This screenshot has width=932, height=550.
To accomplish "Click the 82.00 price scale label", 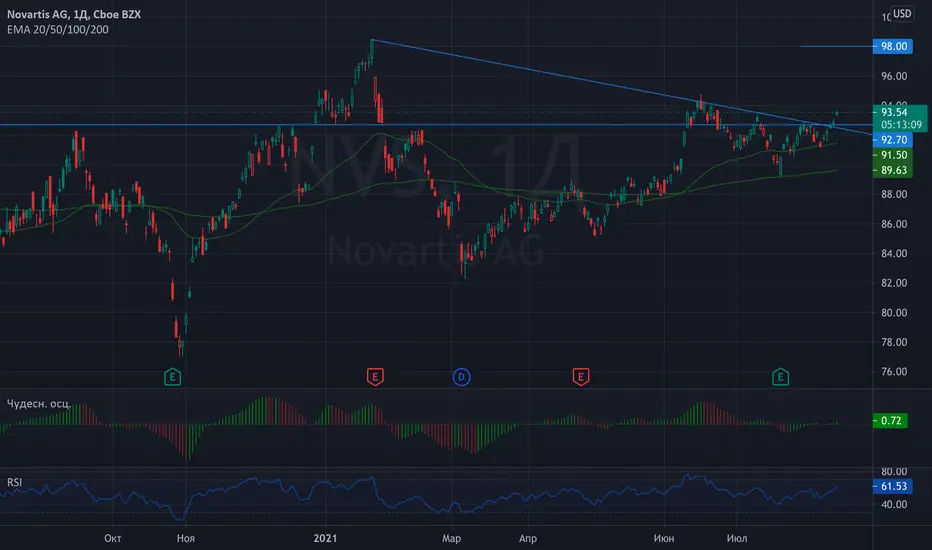I will (894, 283).
